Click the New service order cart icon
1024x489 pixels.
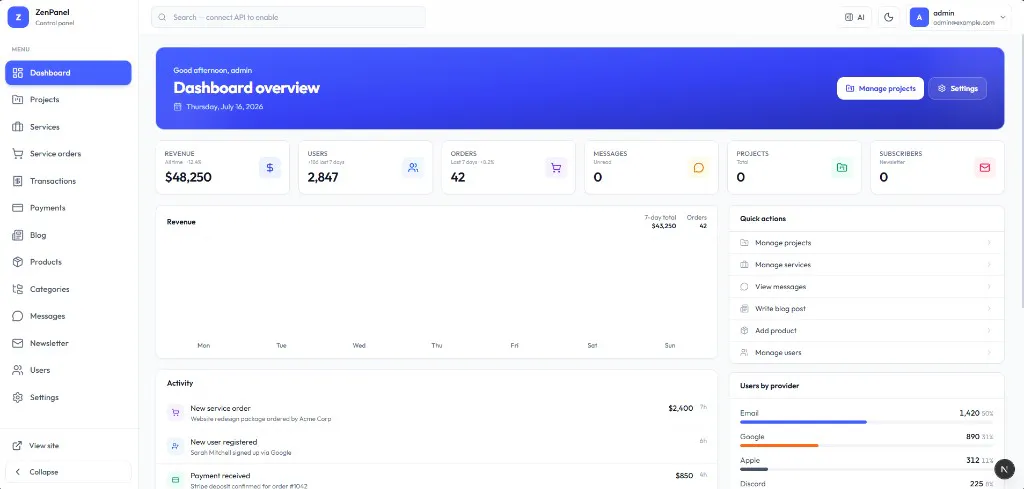pyautogui.click(x=175, y=413)
